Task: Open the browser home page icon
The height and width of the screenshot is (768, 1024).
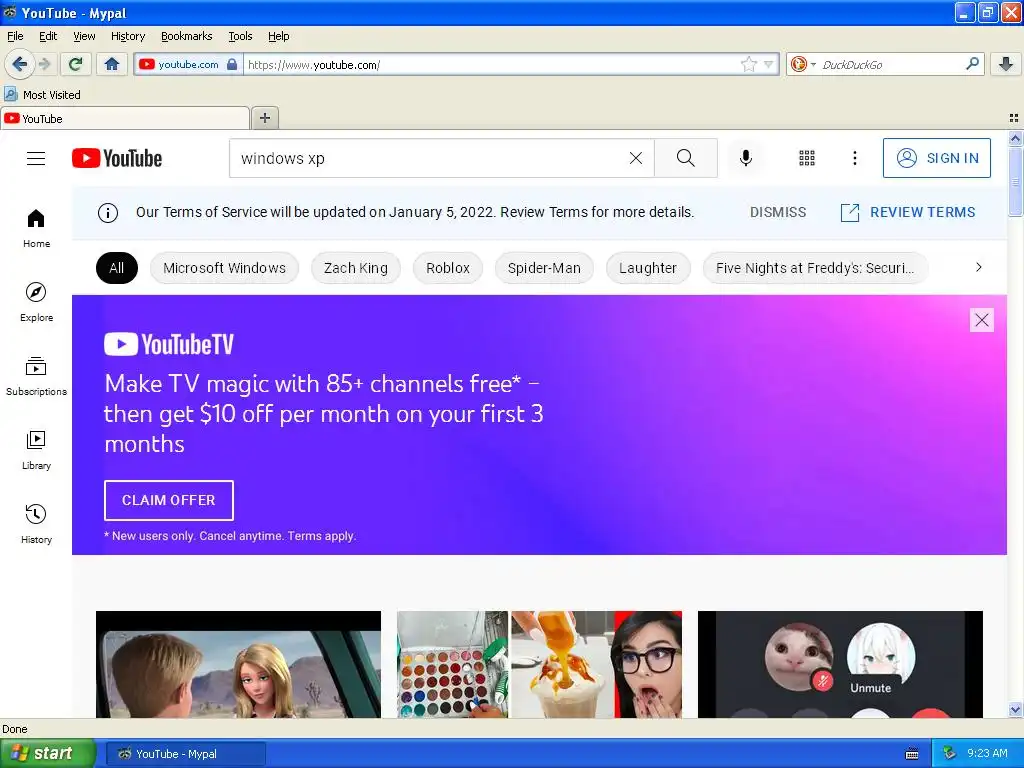Action: 112,64
